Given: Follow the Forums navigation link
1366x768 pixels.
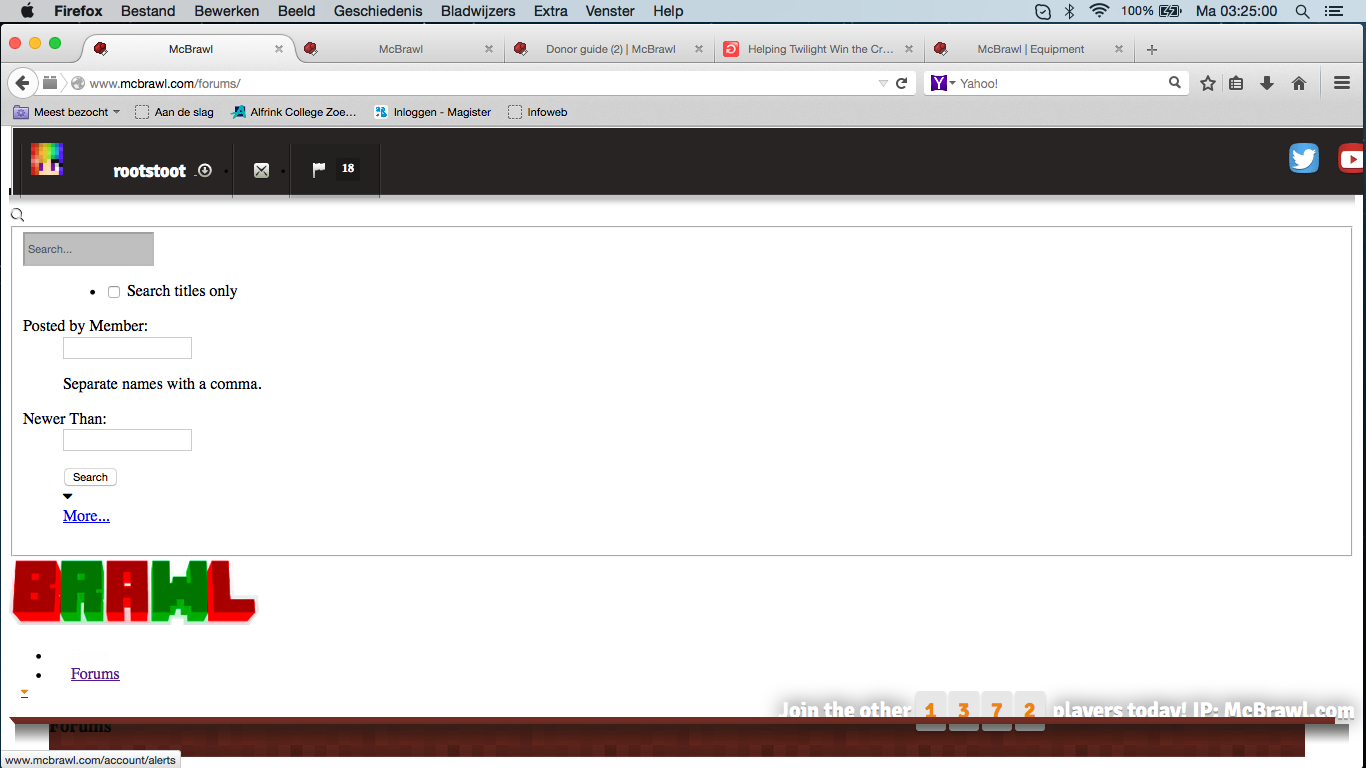Looking at the screenshot, I should 95,674.
